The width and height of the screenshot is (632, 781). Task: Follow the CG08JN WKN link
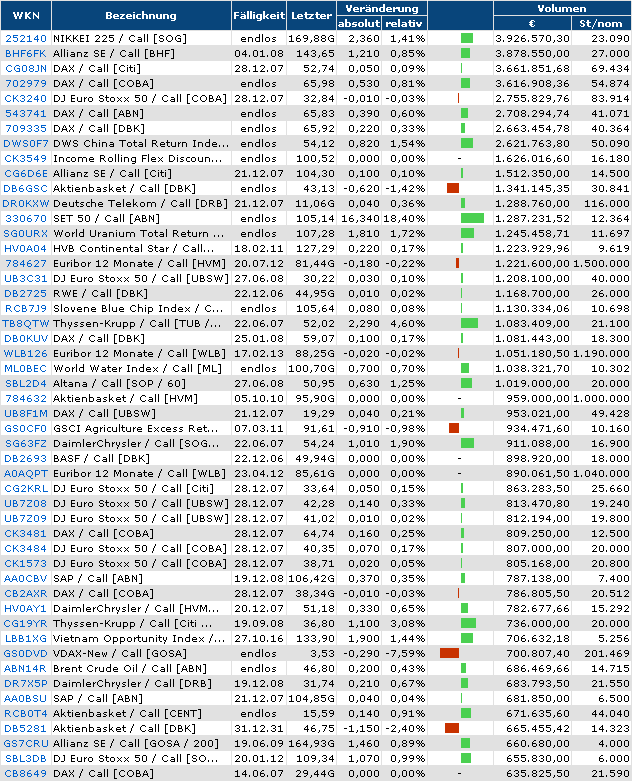point(25,68)
